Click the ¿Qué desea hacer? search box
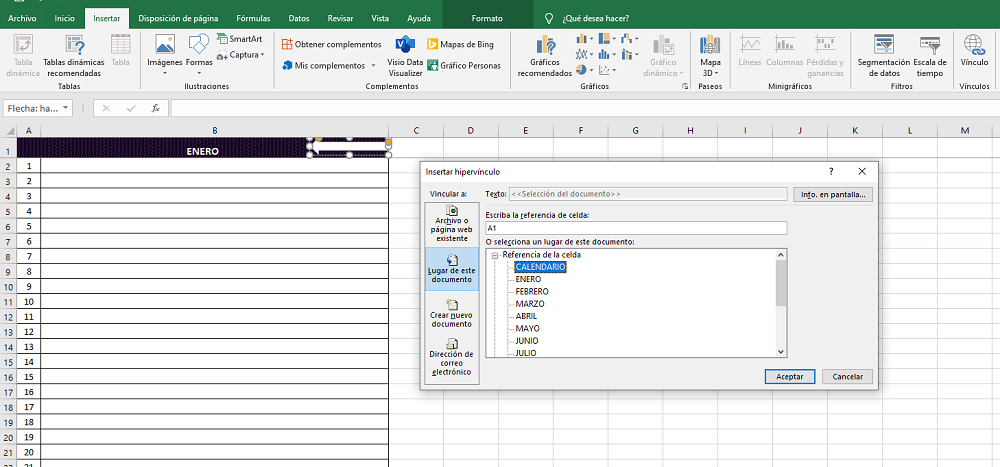Screen dimensions: 1000x467 pos(596,19)
